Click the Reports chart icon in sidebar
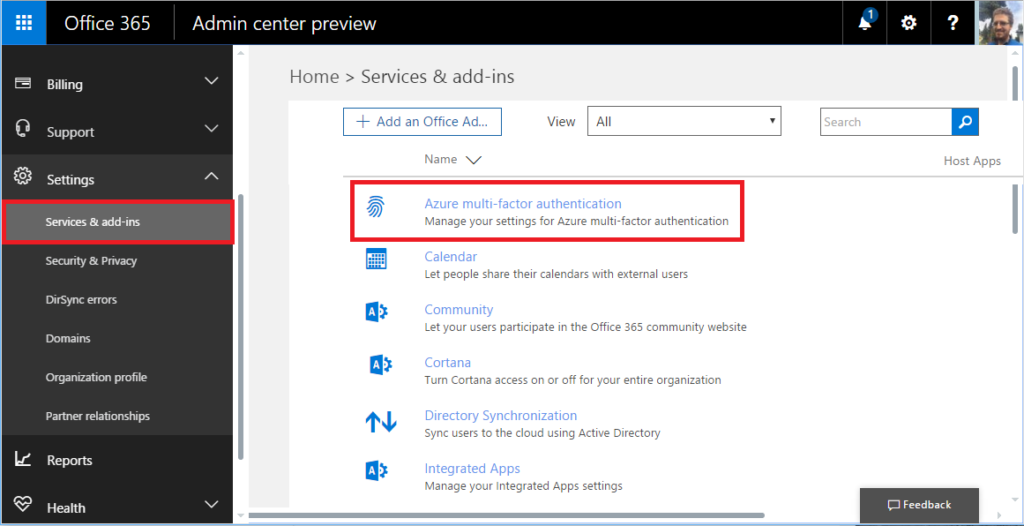1024x526 pixels. click(24, 459)
